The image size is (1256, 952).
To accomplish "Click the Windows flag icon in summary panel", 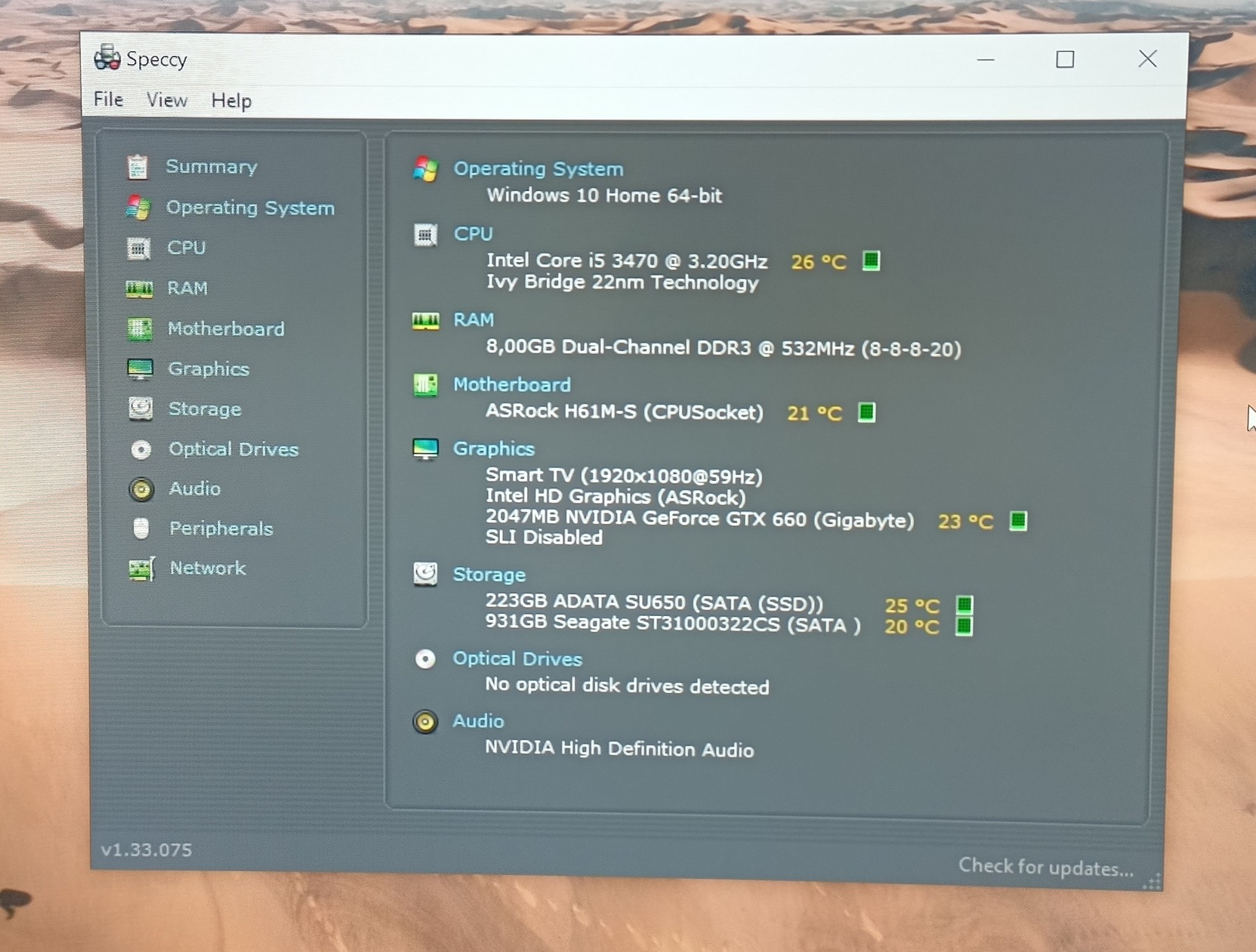I will (x=426, y=169).
